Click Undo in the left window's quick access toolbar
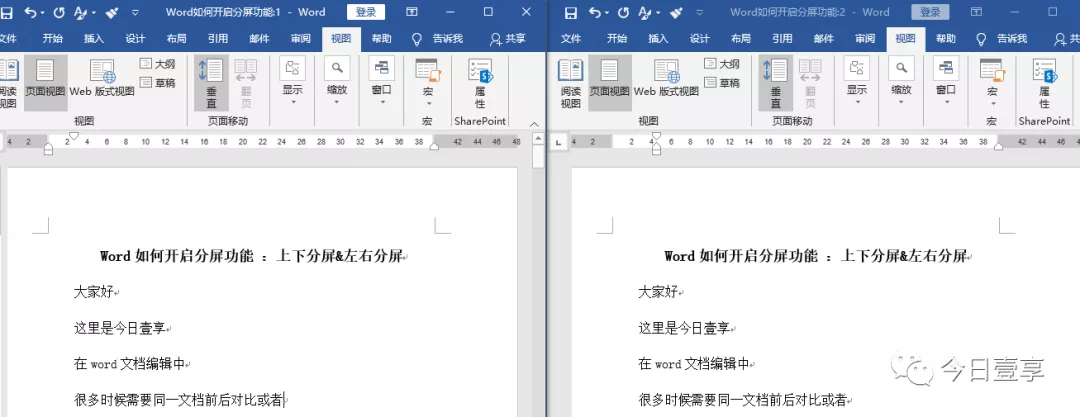 click(30, 12)
